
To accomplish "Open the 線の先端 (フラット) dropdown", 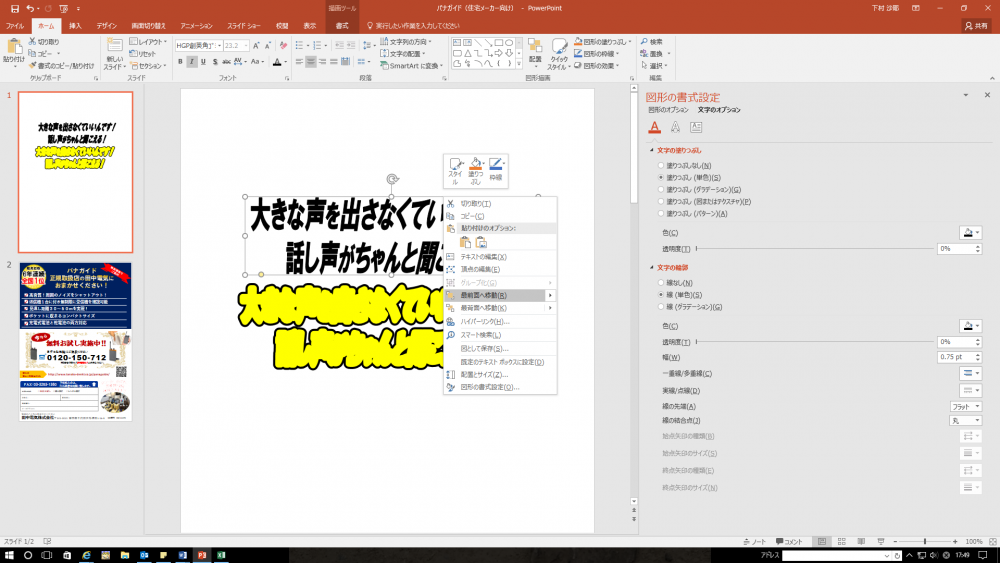I will click(966, 407).
